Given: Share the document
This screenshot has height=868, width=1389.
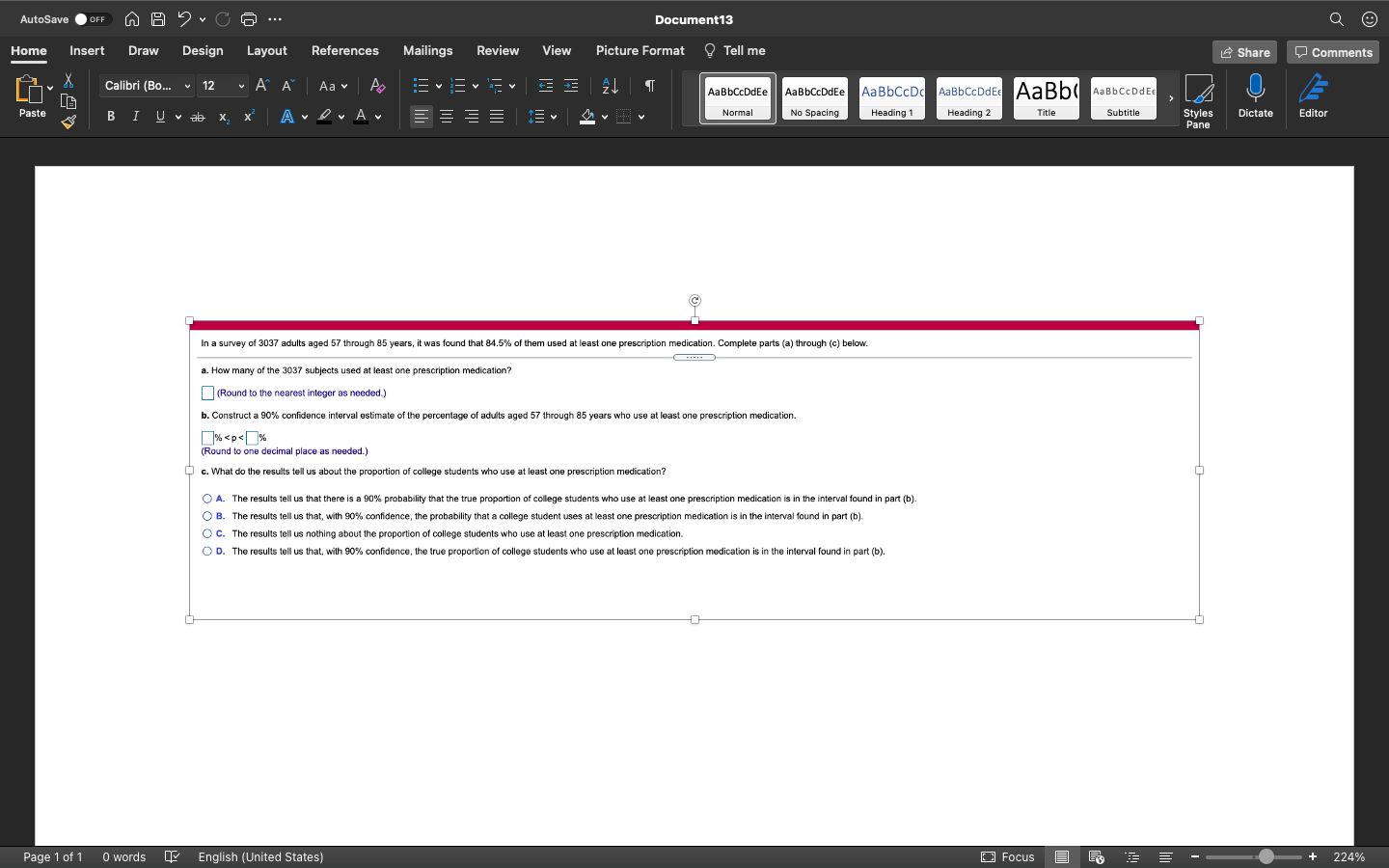Looking at the screenshot, I should pos(1244,52).
